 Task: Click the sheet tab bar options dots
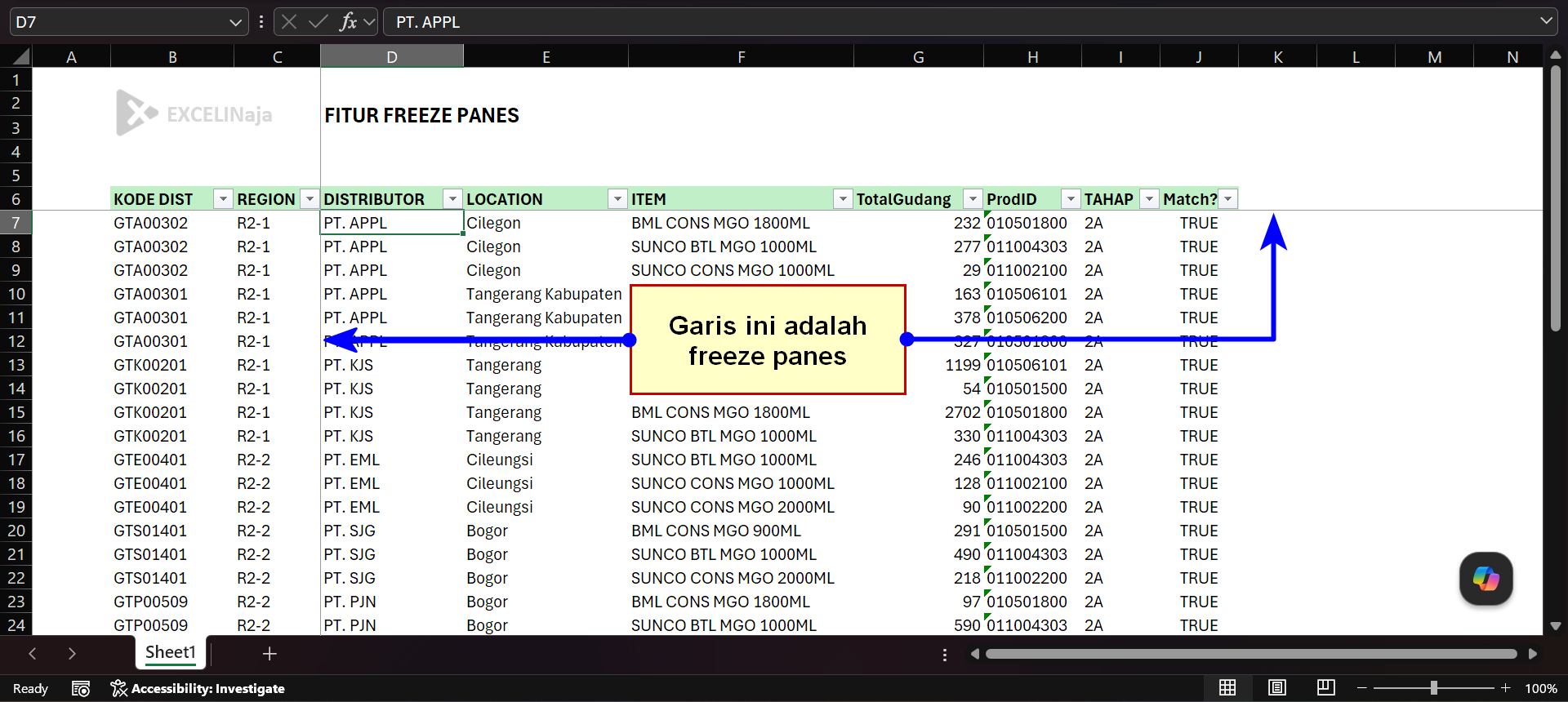(945, 655)
